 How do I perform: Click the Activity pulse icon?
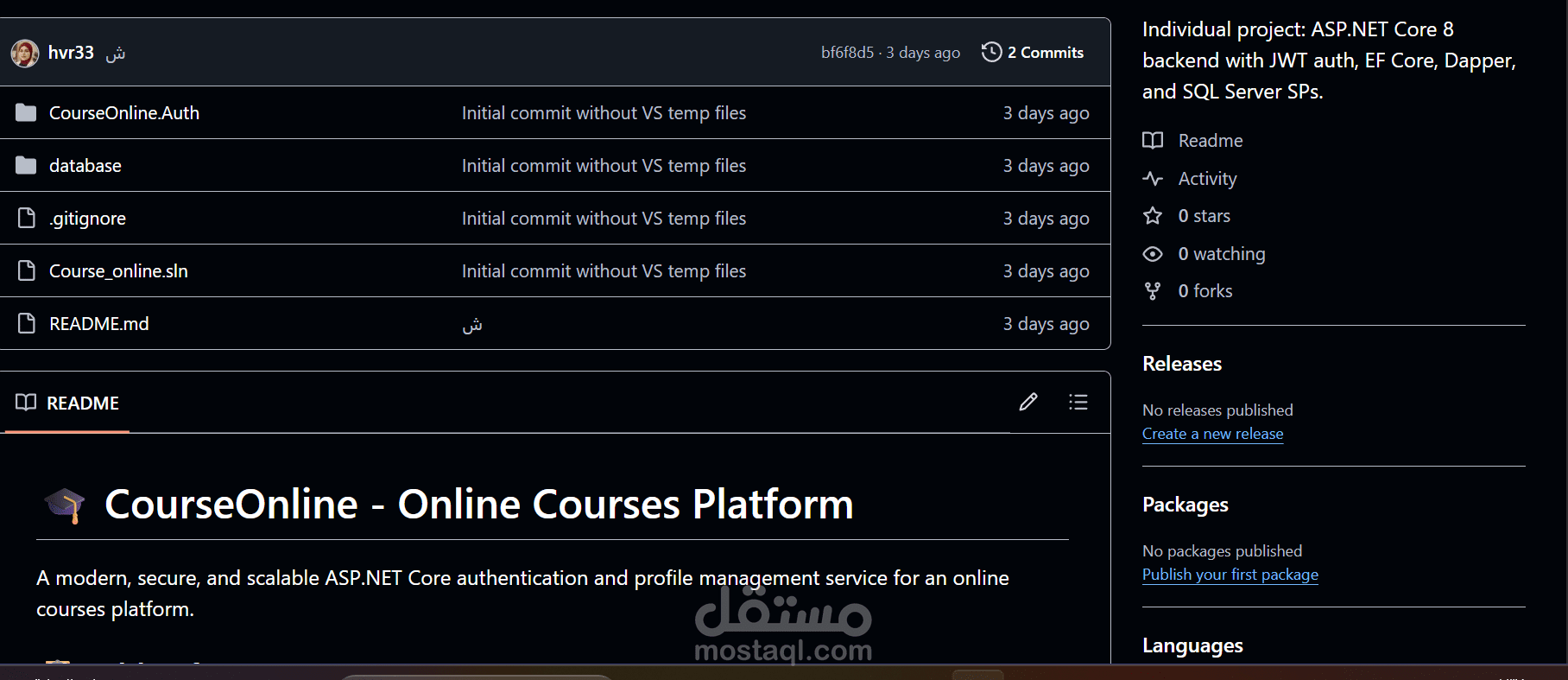1153,179
